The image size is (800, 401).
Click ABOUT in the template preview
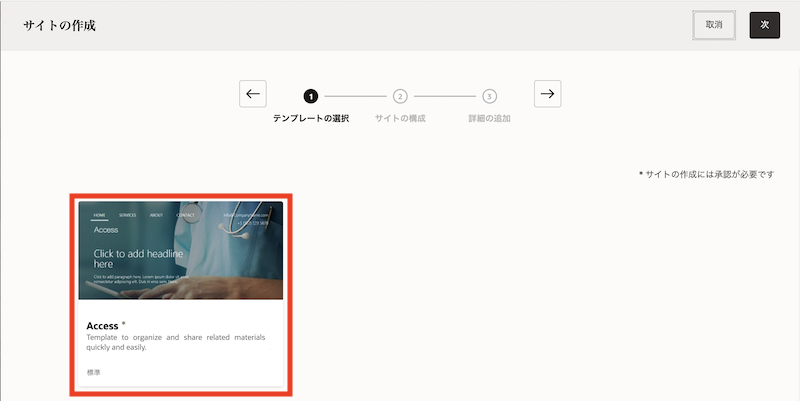[x=157, y=215]
